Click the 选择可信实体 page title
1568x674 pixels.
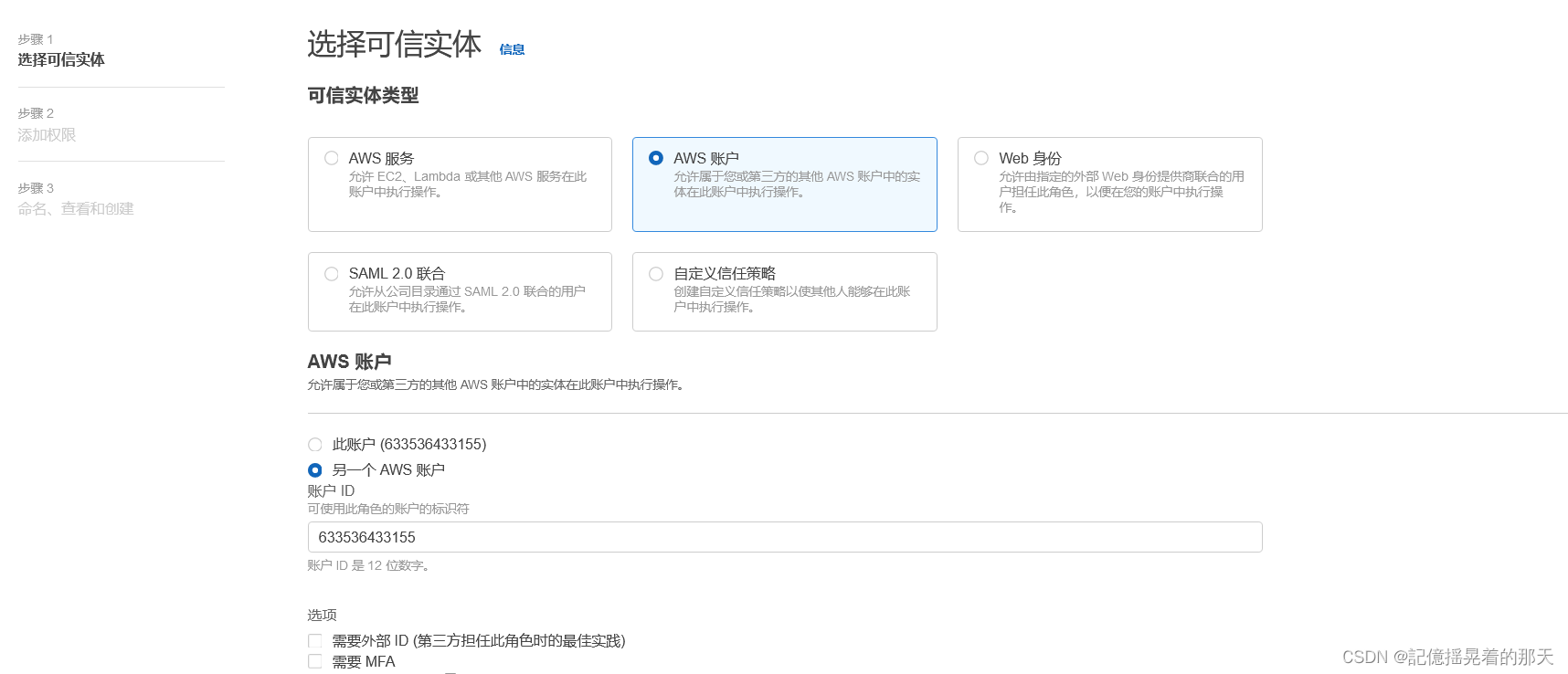(394, 44)
